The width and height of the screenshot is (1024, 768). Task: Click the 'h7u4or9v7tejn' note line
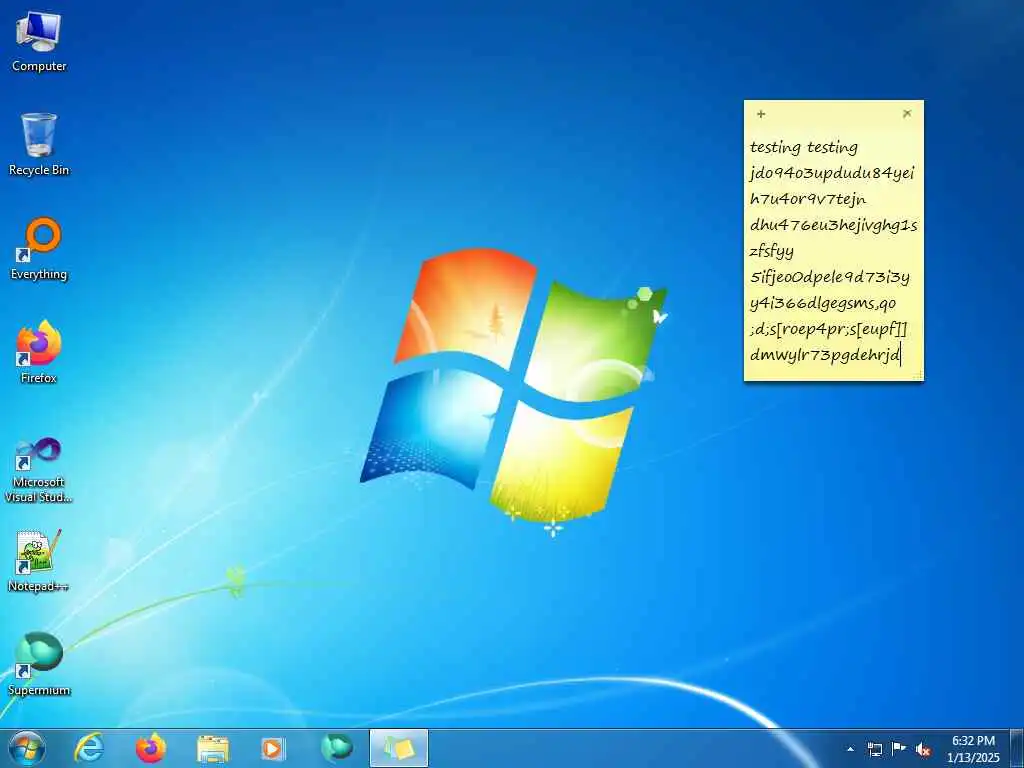click(x=808, y=199)
